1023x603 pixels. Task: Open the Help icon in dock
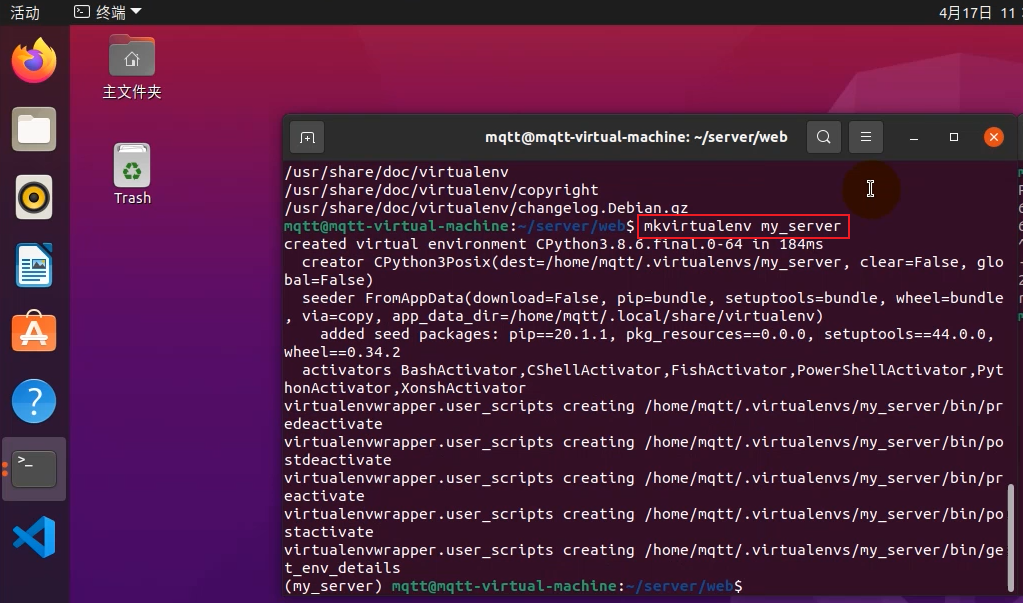[x=34, y=401]
